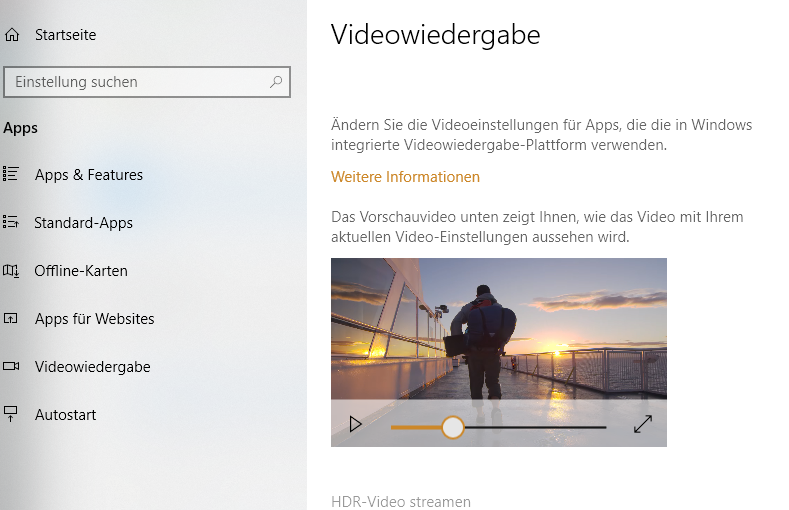This screenshot has height=510, width=789.
Task: Click the 'Ändern Sie die Videoeinstellungen' text
Action: [541, 135]
